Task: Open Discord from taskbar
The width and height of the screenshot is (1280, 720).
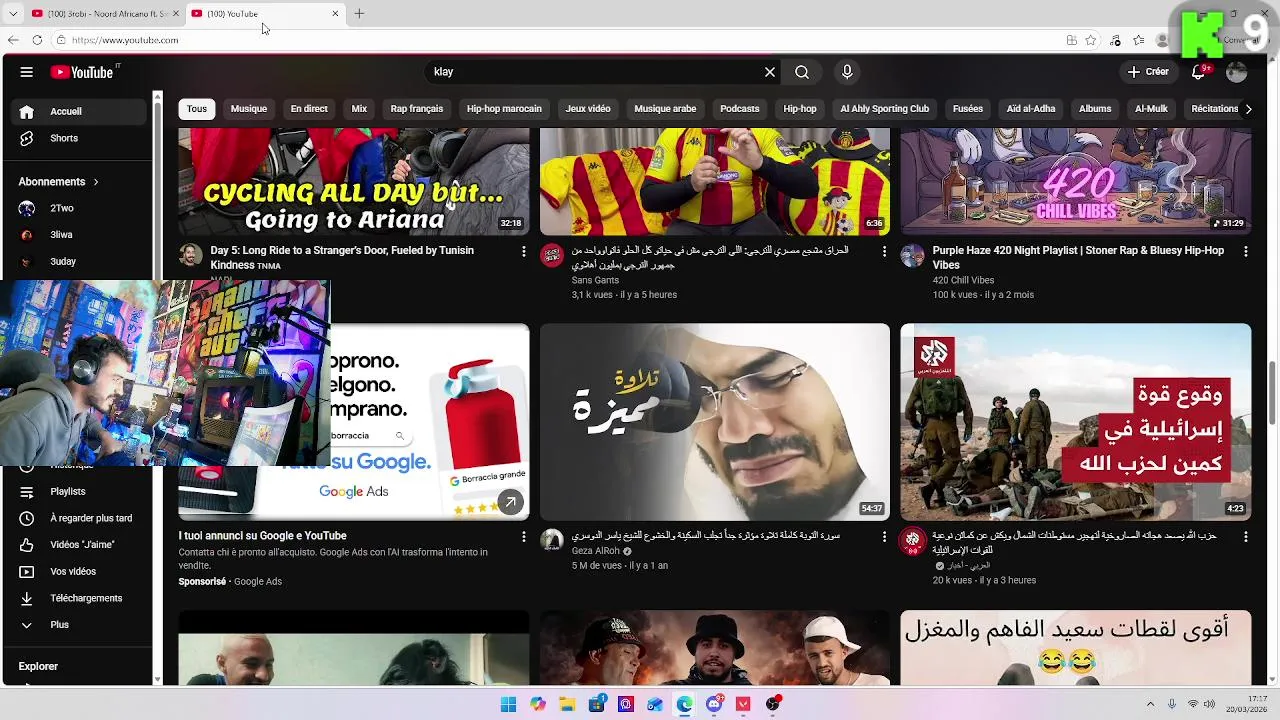Action: pos(714,704)
